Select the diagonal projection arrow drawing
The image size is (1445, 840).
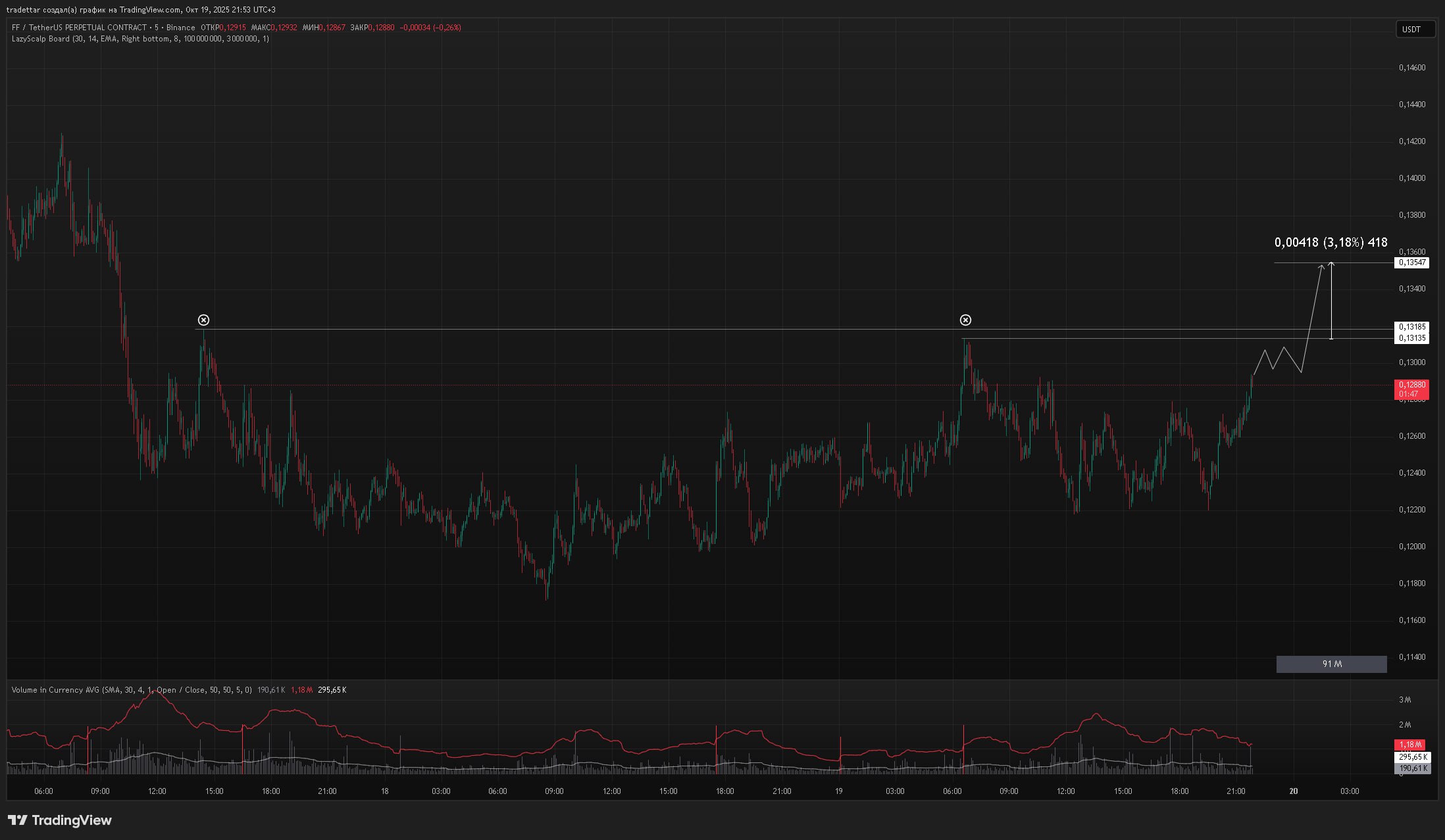(1313, 309)
